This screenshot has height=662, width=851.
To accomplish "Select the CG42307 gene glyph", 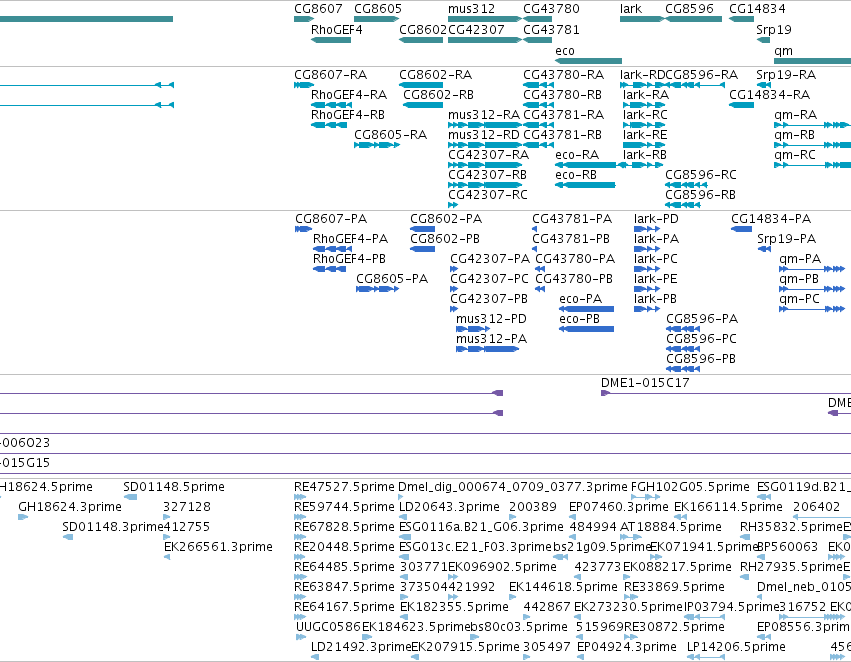I will (485, 40).
